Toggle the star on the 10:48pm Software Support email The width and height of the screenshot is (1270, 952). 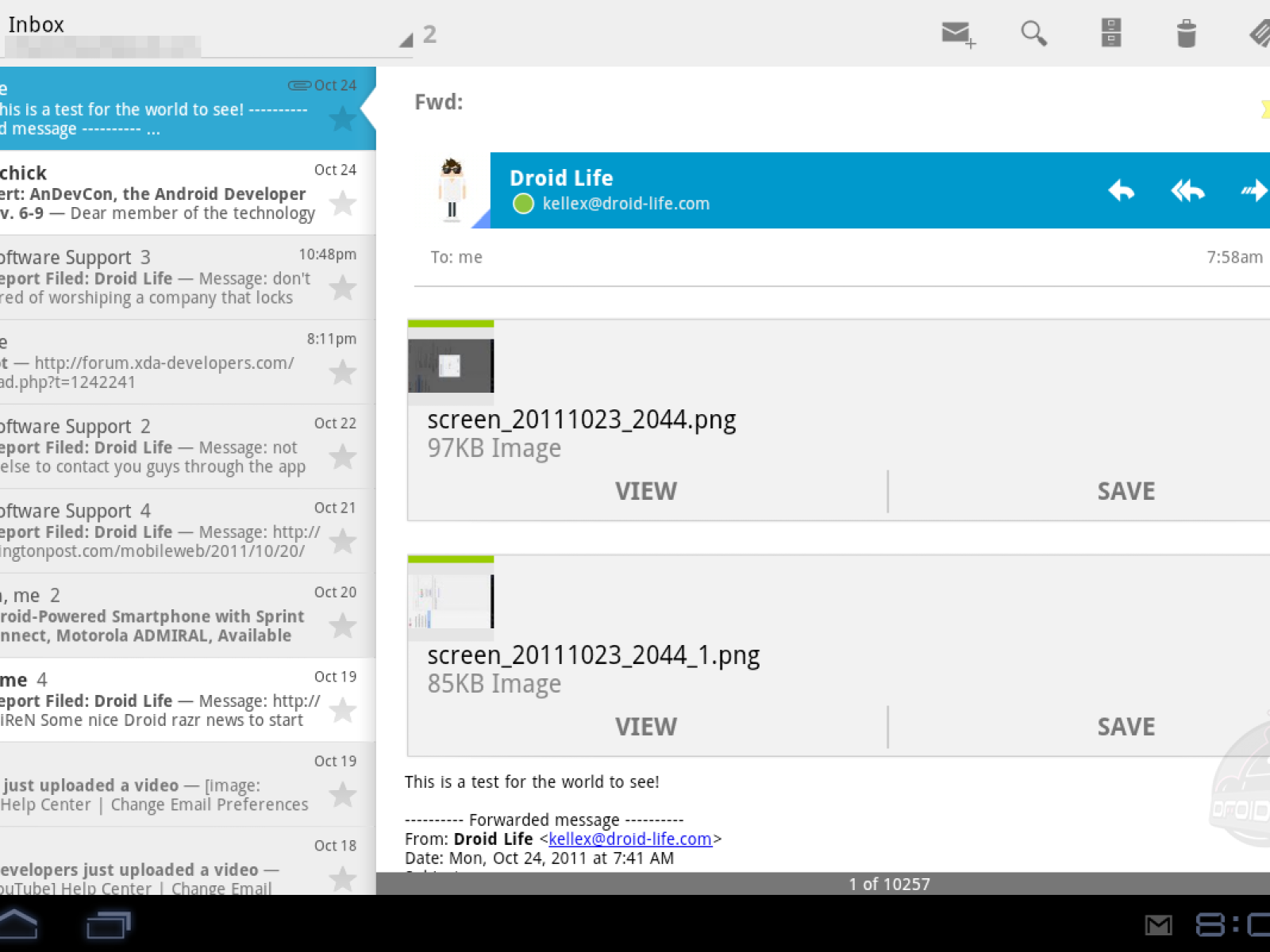(342, 287)
